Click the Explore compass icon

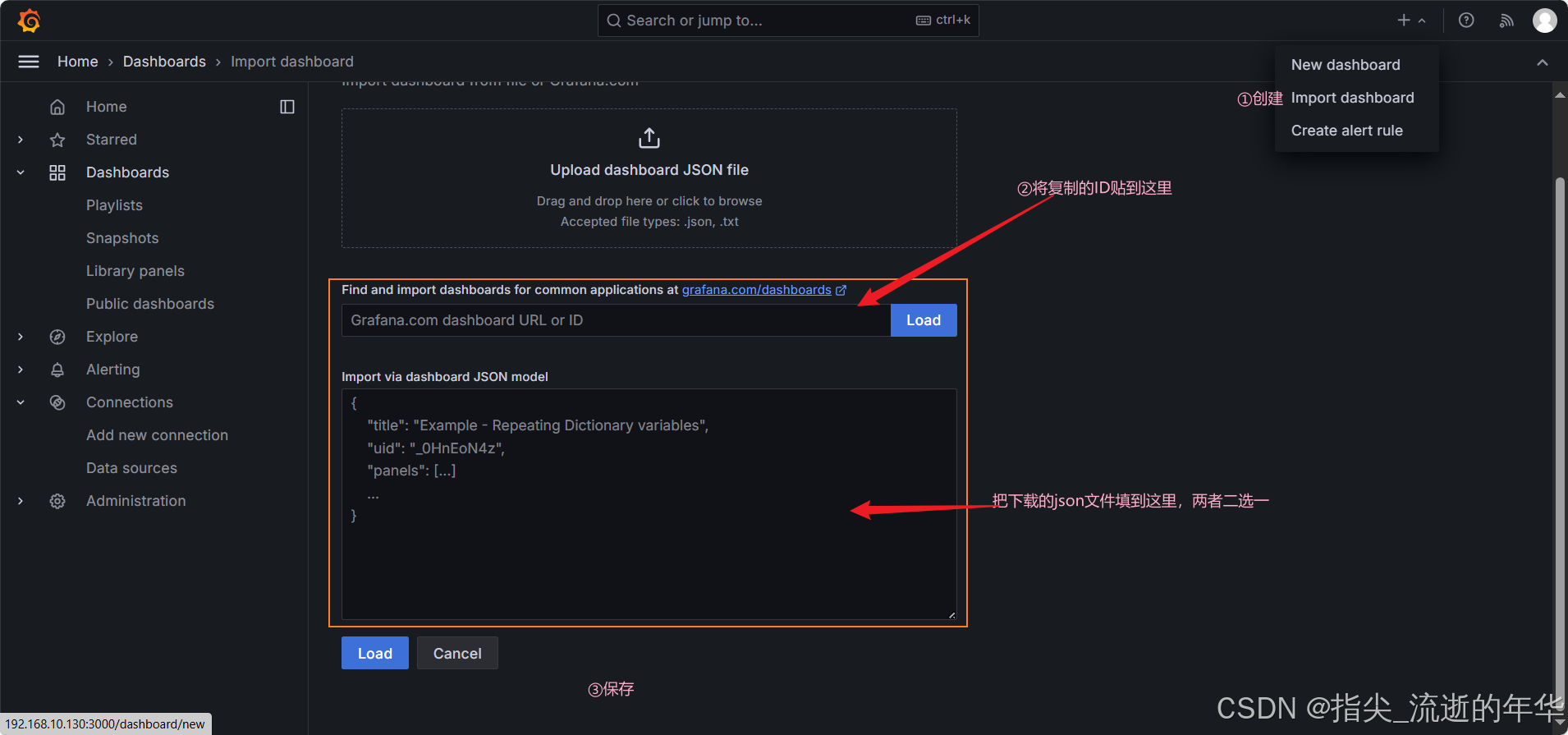[x=57, y=337]
